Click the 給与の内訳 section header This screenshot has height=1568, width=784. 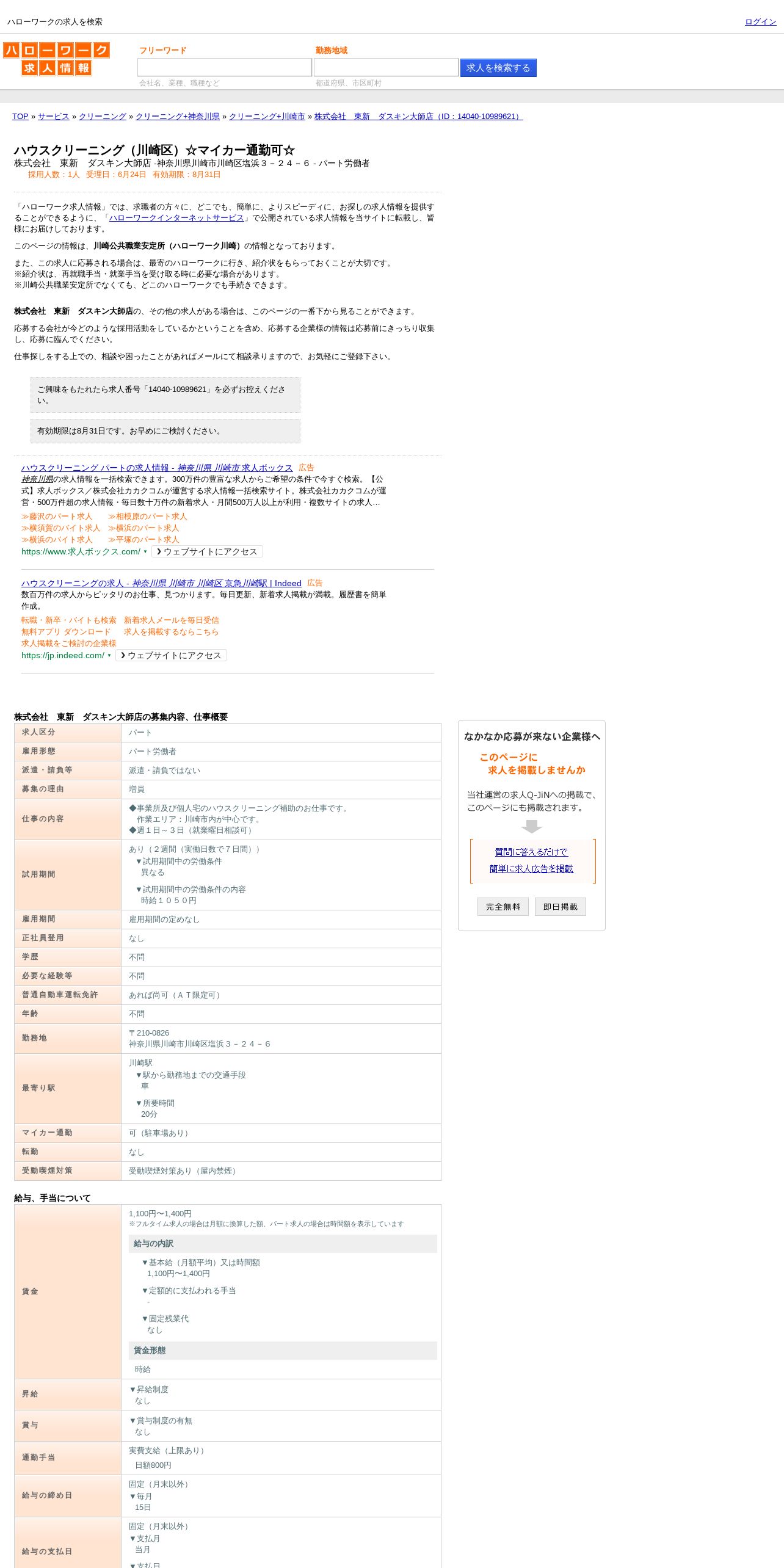coord(283,1244)
